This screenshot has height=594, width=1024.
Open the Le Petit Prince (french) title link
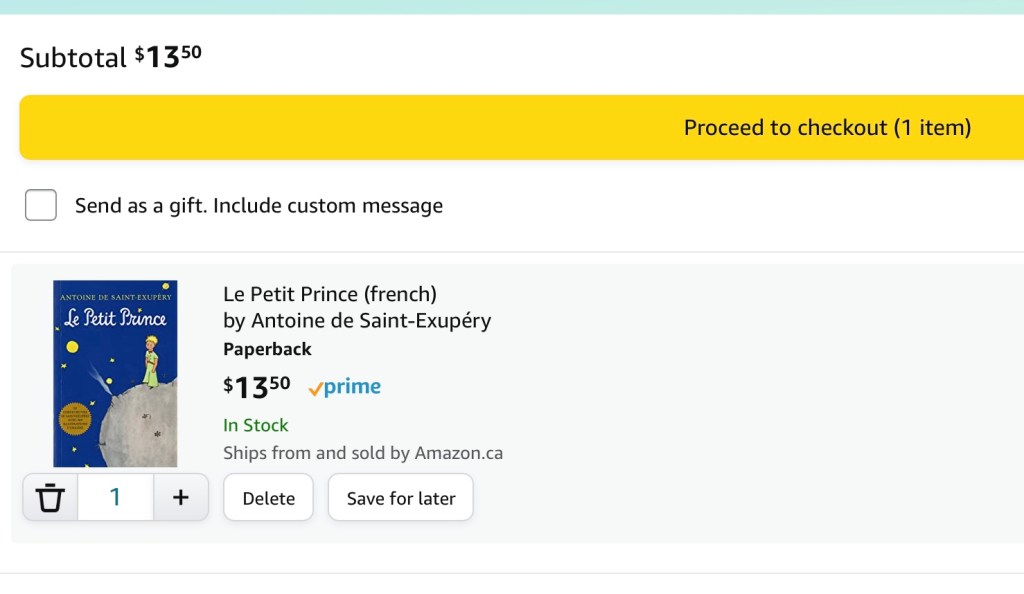click(x=330, y=294)
